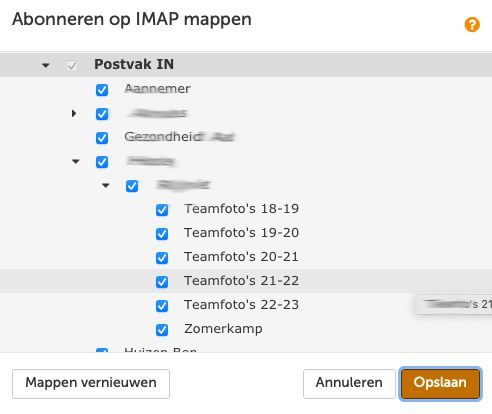
Task: Toggle the Teamfoto's 22-23 checkbox
Action: click(162, 306)
